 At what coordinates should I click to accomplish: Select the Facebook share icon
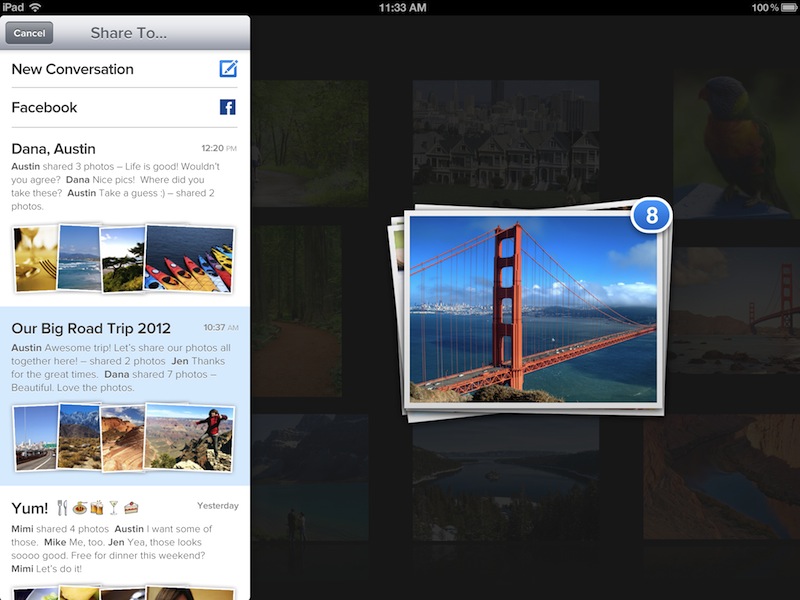point(228,107)
